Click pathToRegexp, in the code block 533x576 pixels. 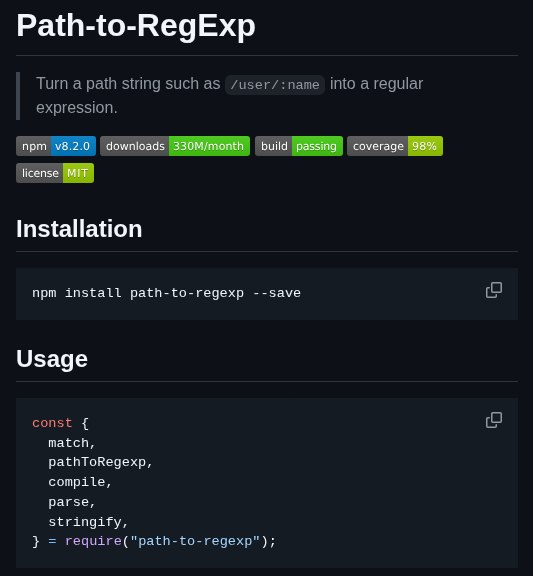100,462
